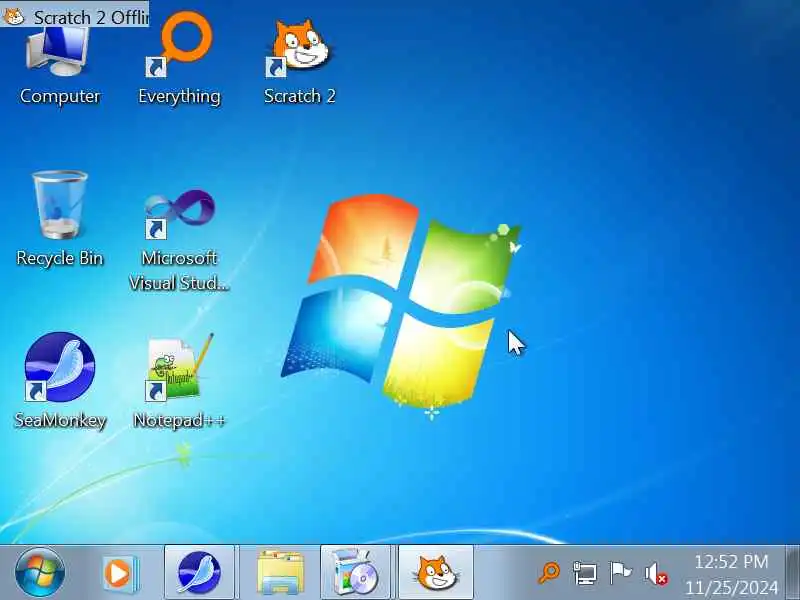
Task: Open the 12:52 PM clock and date
Action: (x=731, y=574)
